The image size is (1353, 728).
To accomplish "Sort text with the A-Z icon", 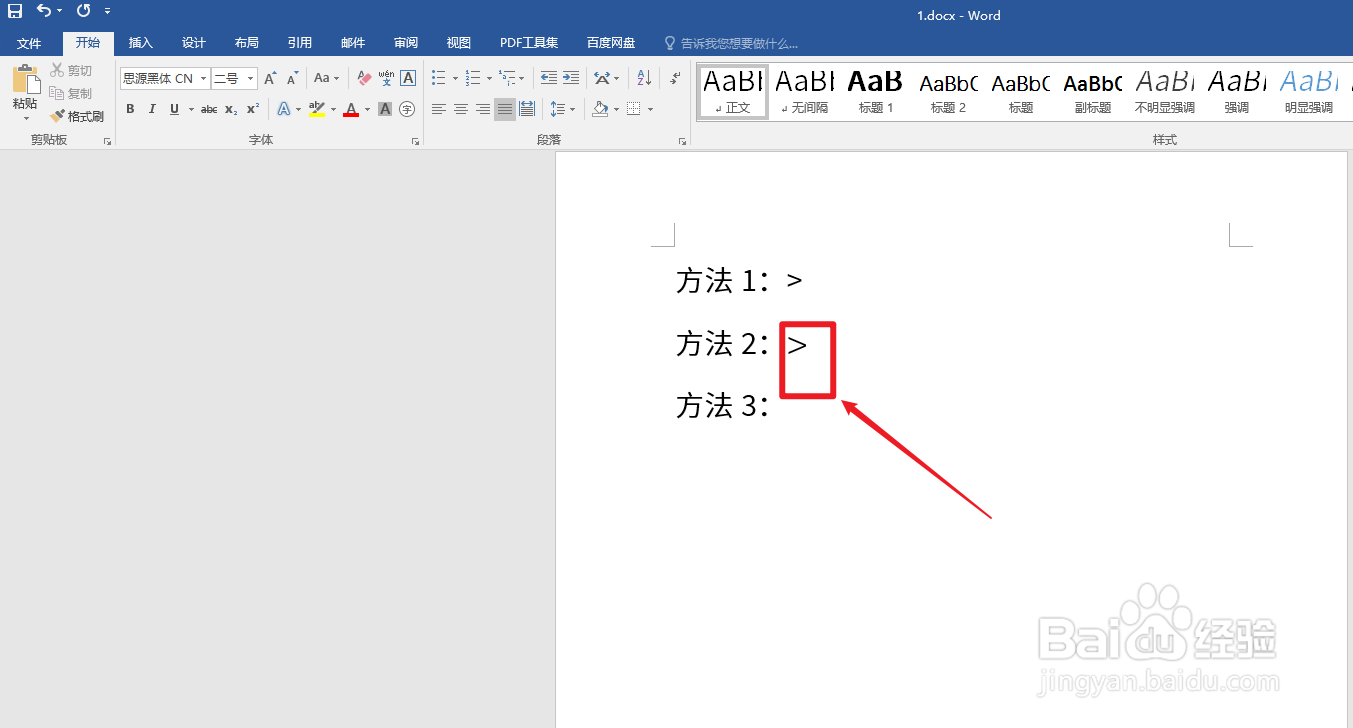I will click(x=644, y=78).
